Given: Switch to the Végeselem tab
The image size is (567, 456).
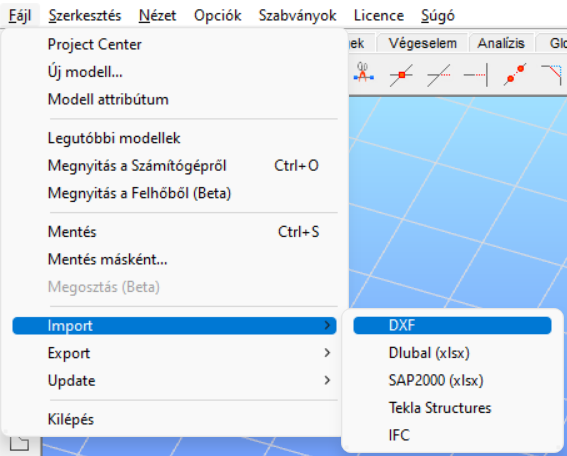Looking at the screenshot, I should [x=422, y=43].
